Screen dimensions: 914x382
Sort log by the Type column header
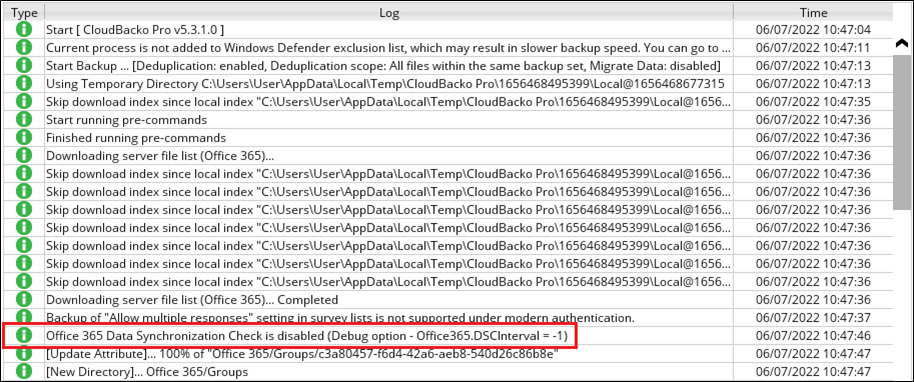point(24,12)
